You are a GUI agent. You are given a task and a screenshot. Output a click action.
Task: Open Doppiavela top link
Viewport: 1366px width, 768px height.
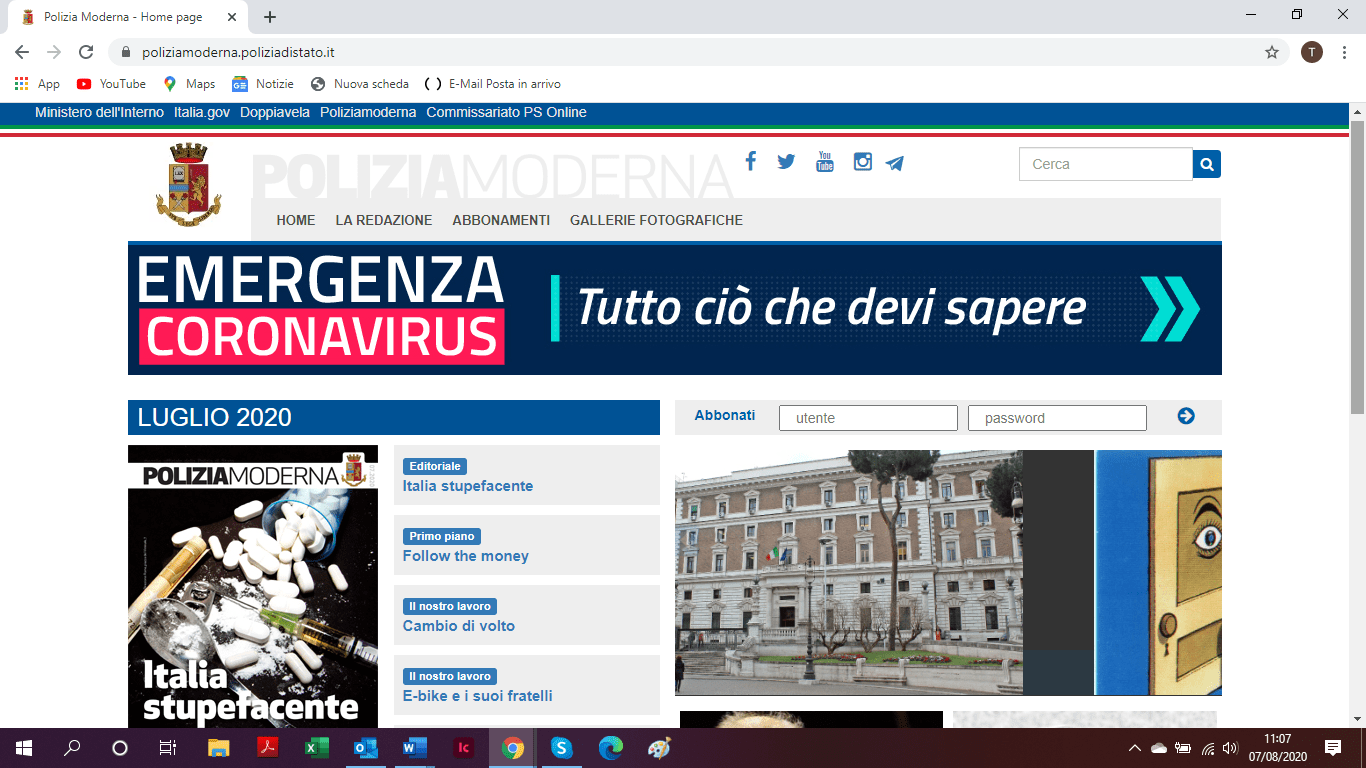[275, 112]
